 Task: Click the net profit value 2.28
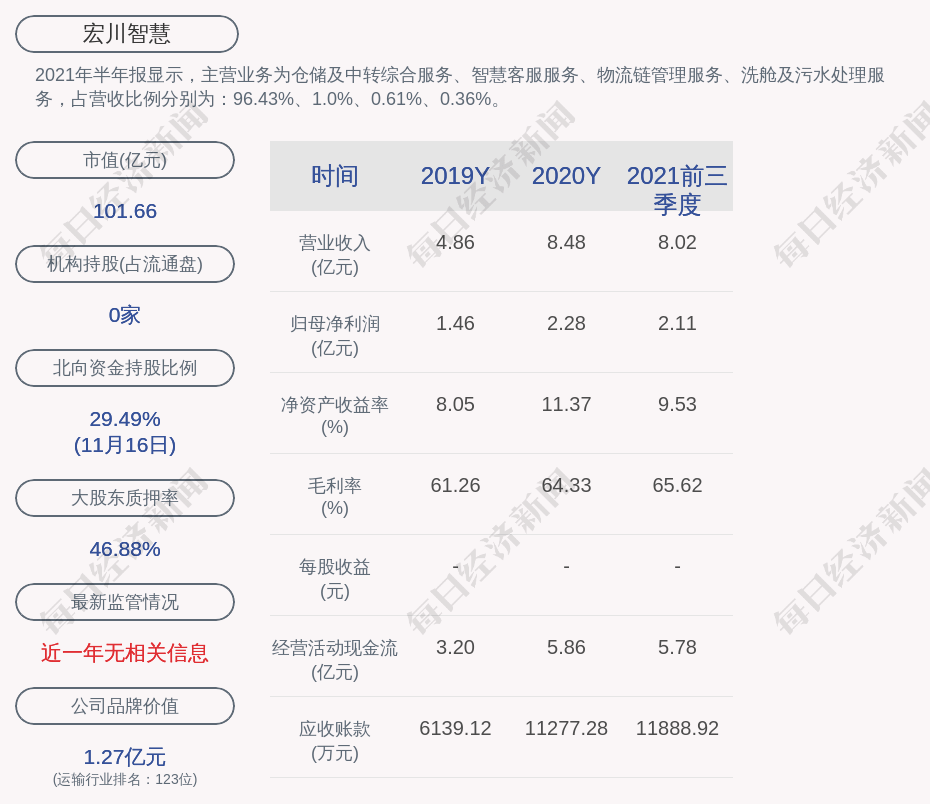[x=566, y=323]
